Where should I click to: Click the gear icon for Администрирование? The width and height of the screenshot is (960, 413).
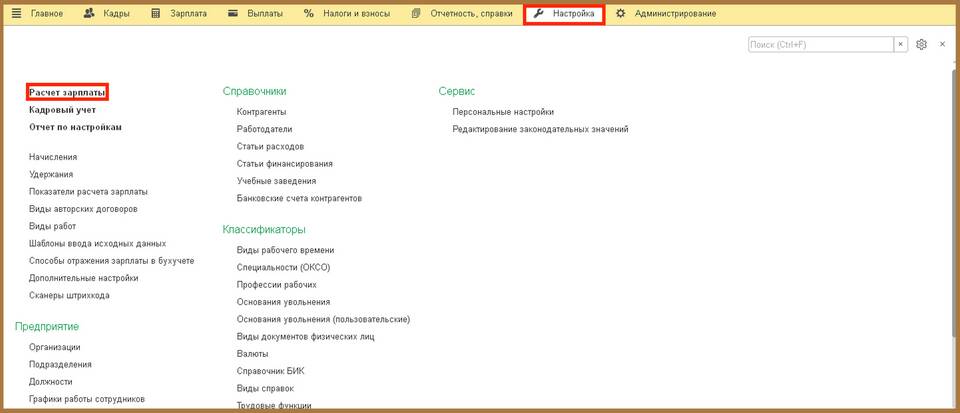pyautogui.click(x=621, y=14)
